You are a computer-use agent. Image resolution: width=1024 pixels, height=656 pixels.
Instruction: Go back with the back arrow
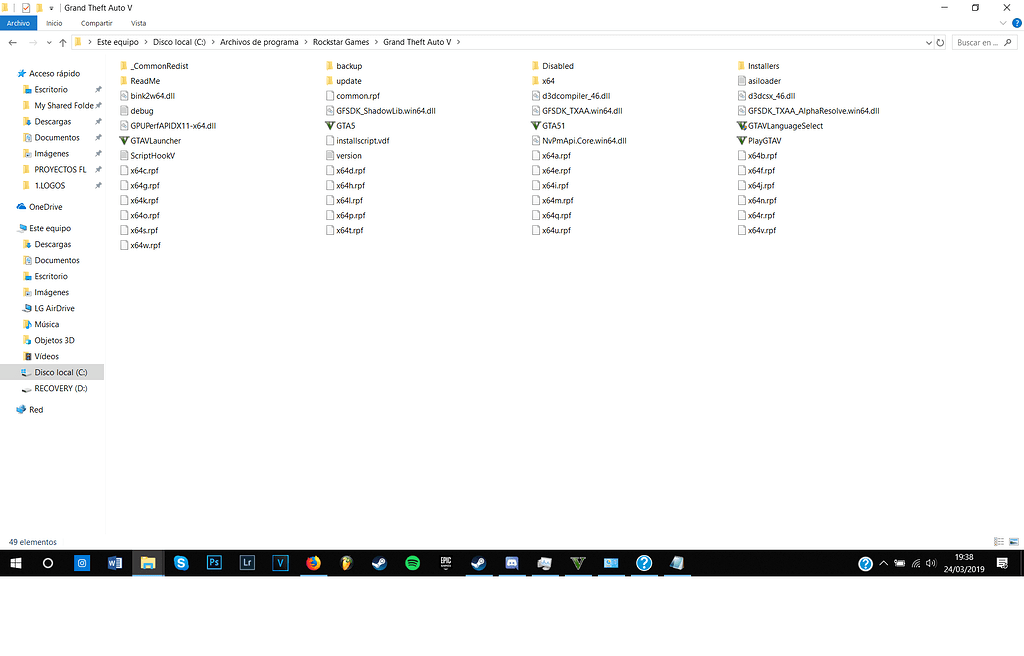click(12, 42)
